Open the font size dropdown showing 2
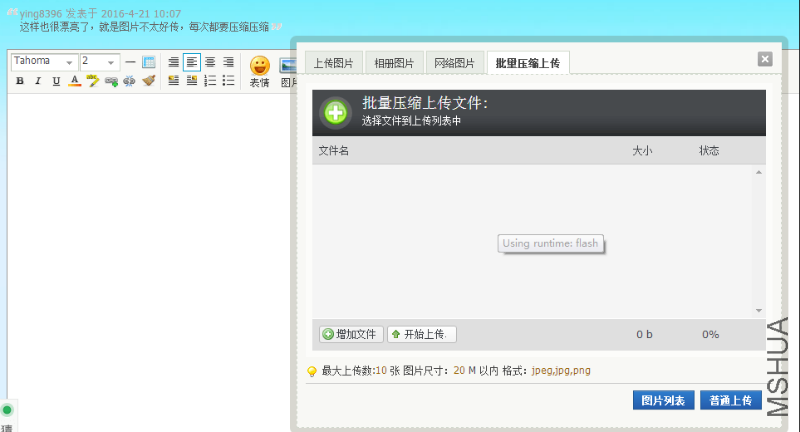 (x=100, y=62)
